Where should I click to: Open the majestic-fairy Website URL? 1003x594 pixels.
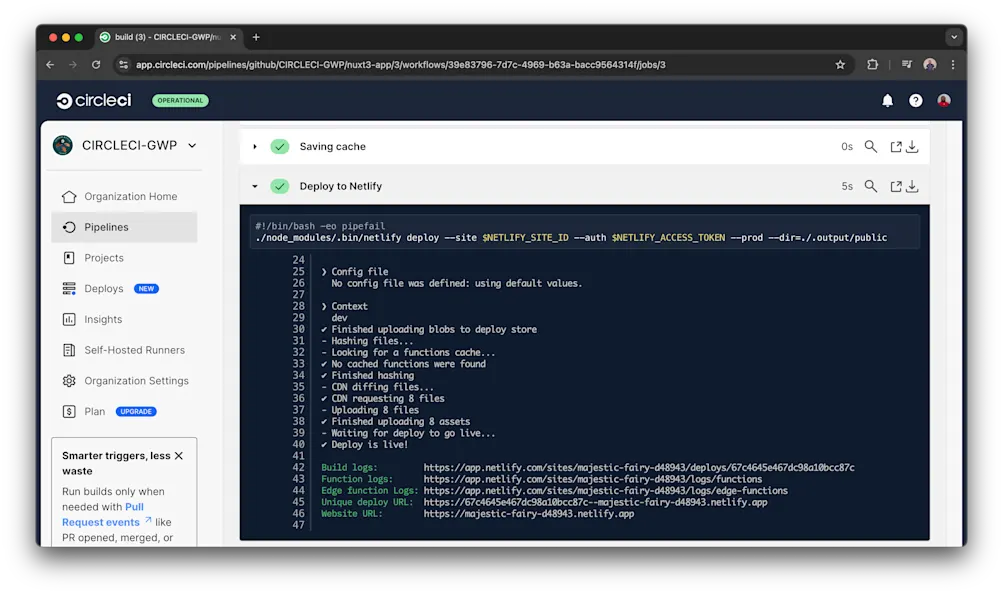528,513
